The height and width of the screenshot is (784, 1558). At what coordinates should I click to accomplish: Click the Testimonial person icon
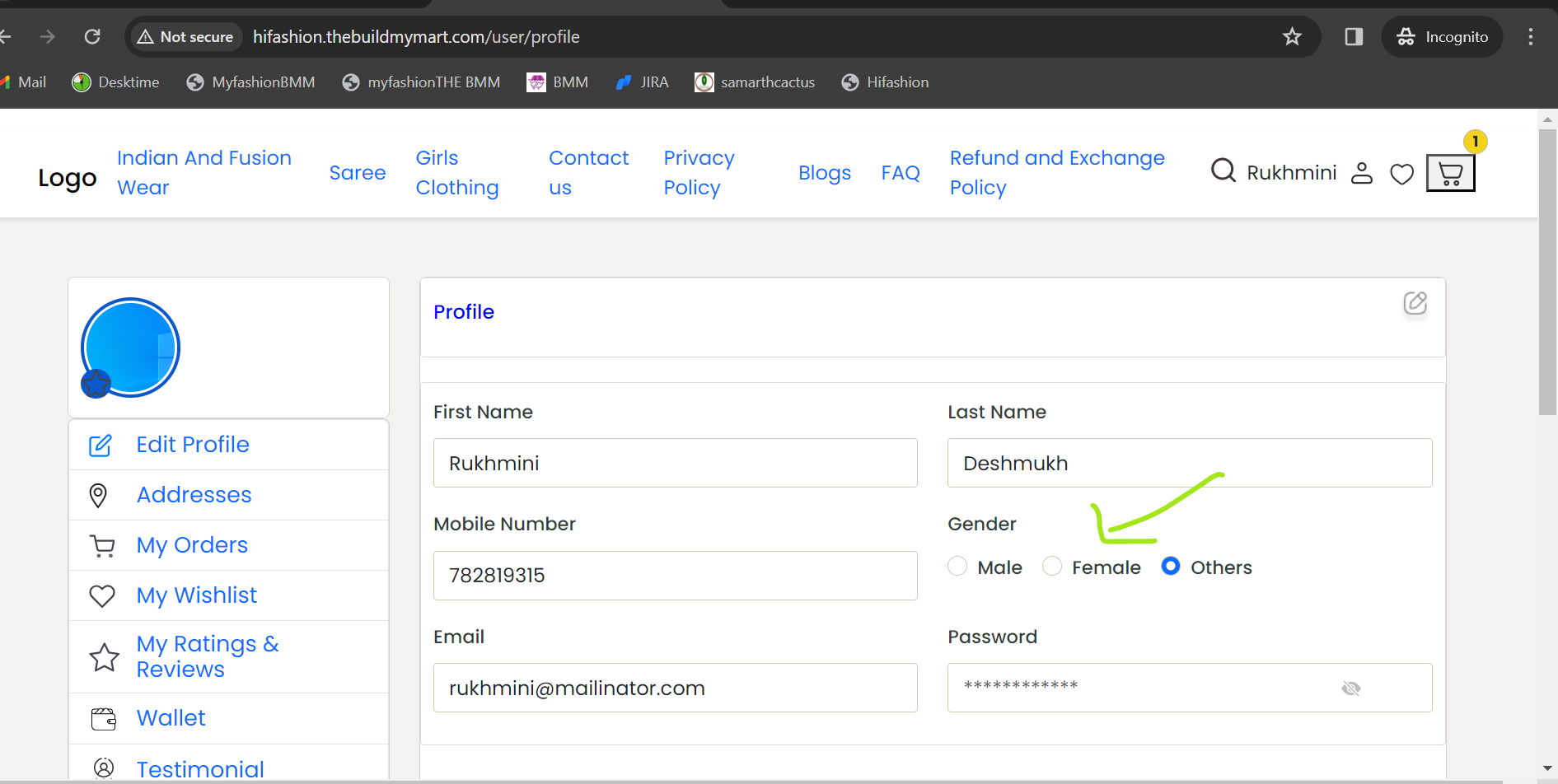point(104,768)
